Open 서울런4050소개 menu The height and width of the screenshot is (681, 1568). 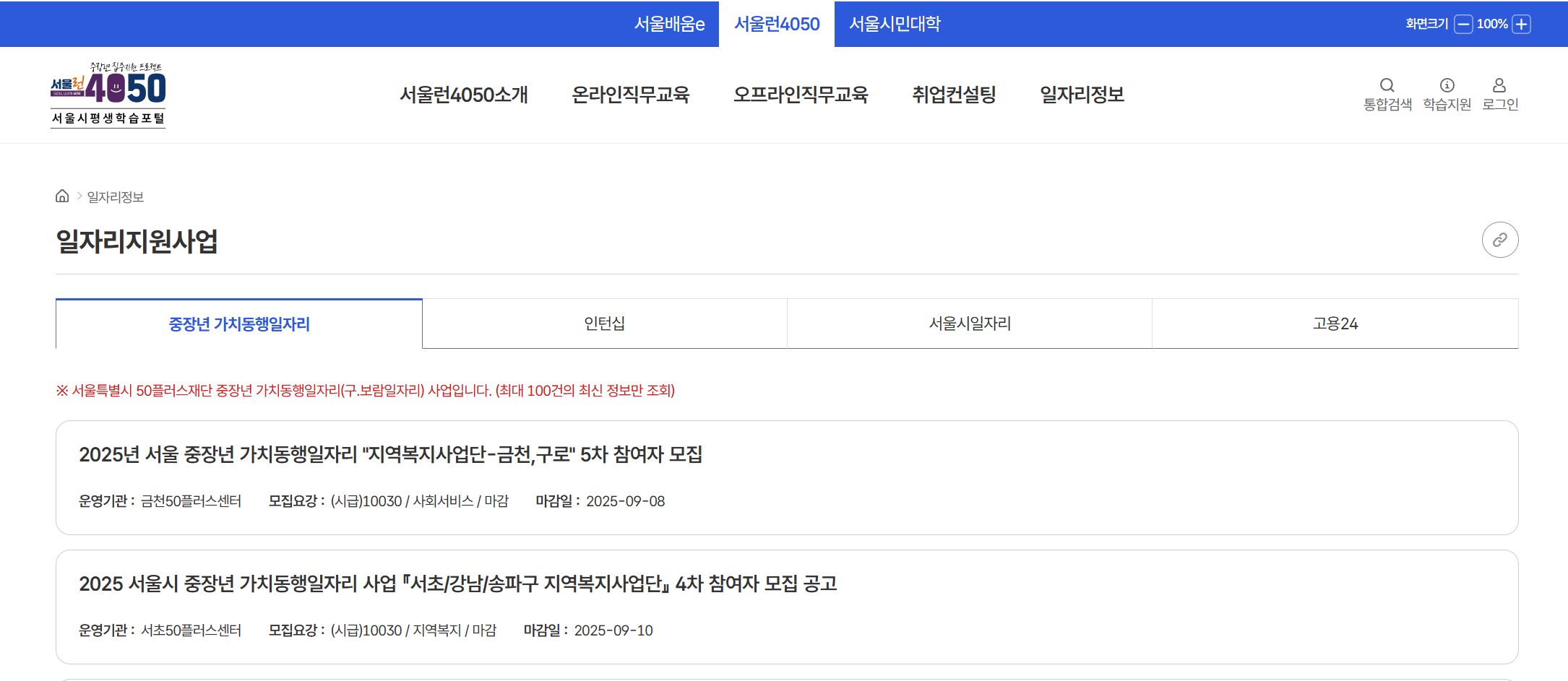[464, 95]
